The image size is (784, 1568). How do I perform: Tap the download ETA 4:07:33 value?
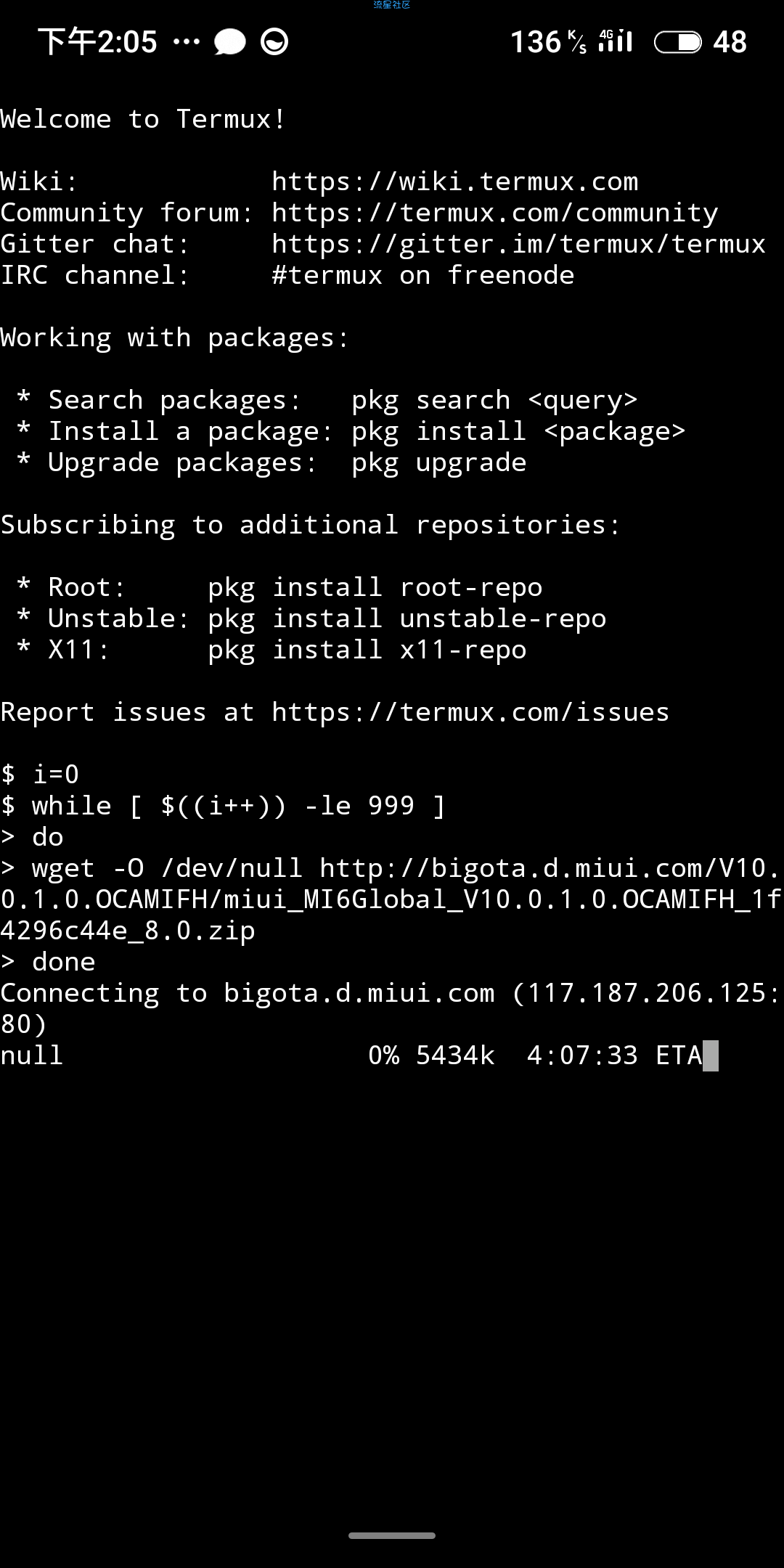tap(582, 1055)
